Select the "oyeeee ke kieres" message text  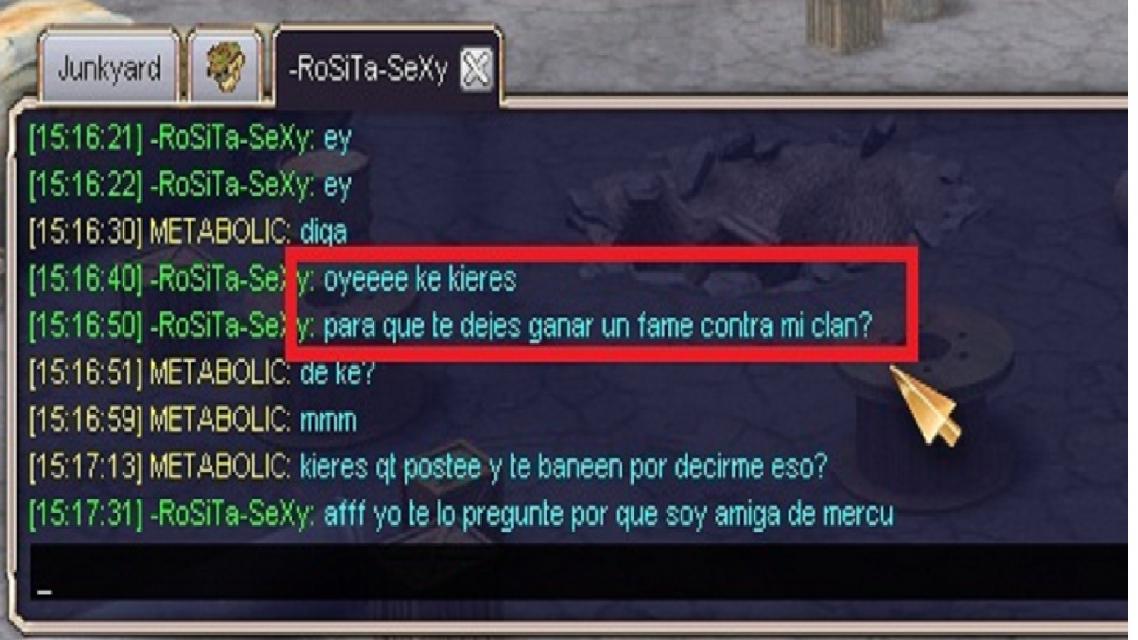tap(419, 279)
